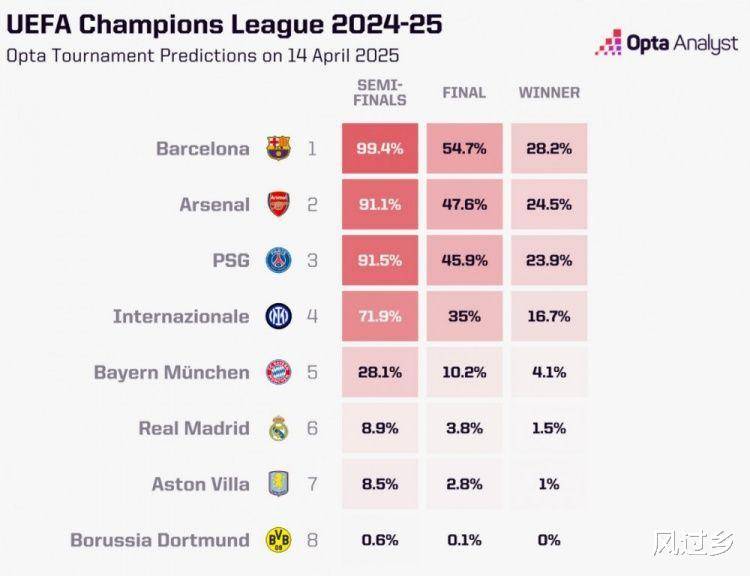Viewport: 750px width, 576px height.
Task: Click the Arsenal club crest
Action: (278, 205)
